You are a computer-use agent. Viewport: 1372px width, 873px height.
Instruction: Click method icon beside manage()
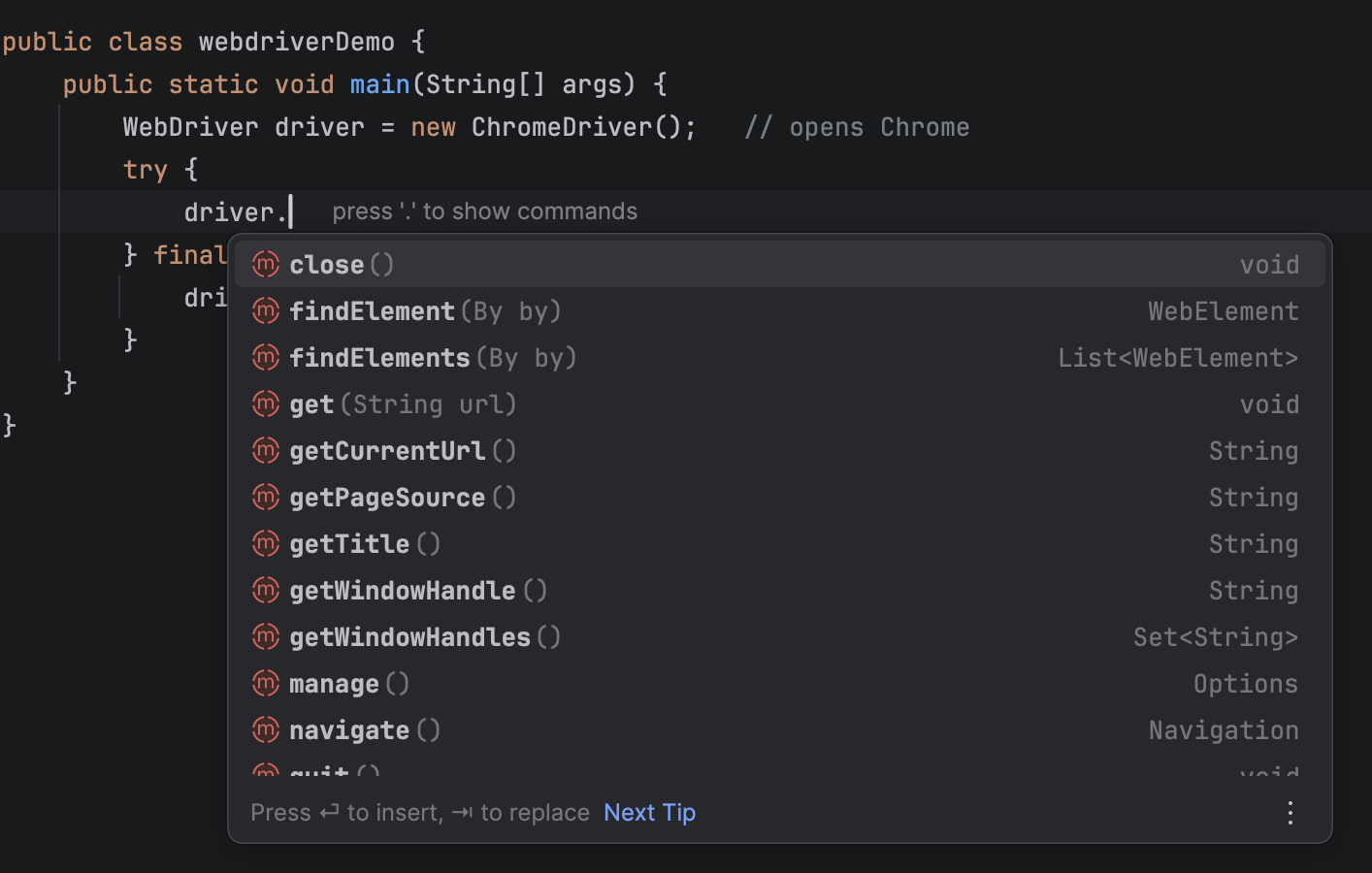tap(266, 683)
